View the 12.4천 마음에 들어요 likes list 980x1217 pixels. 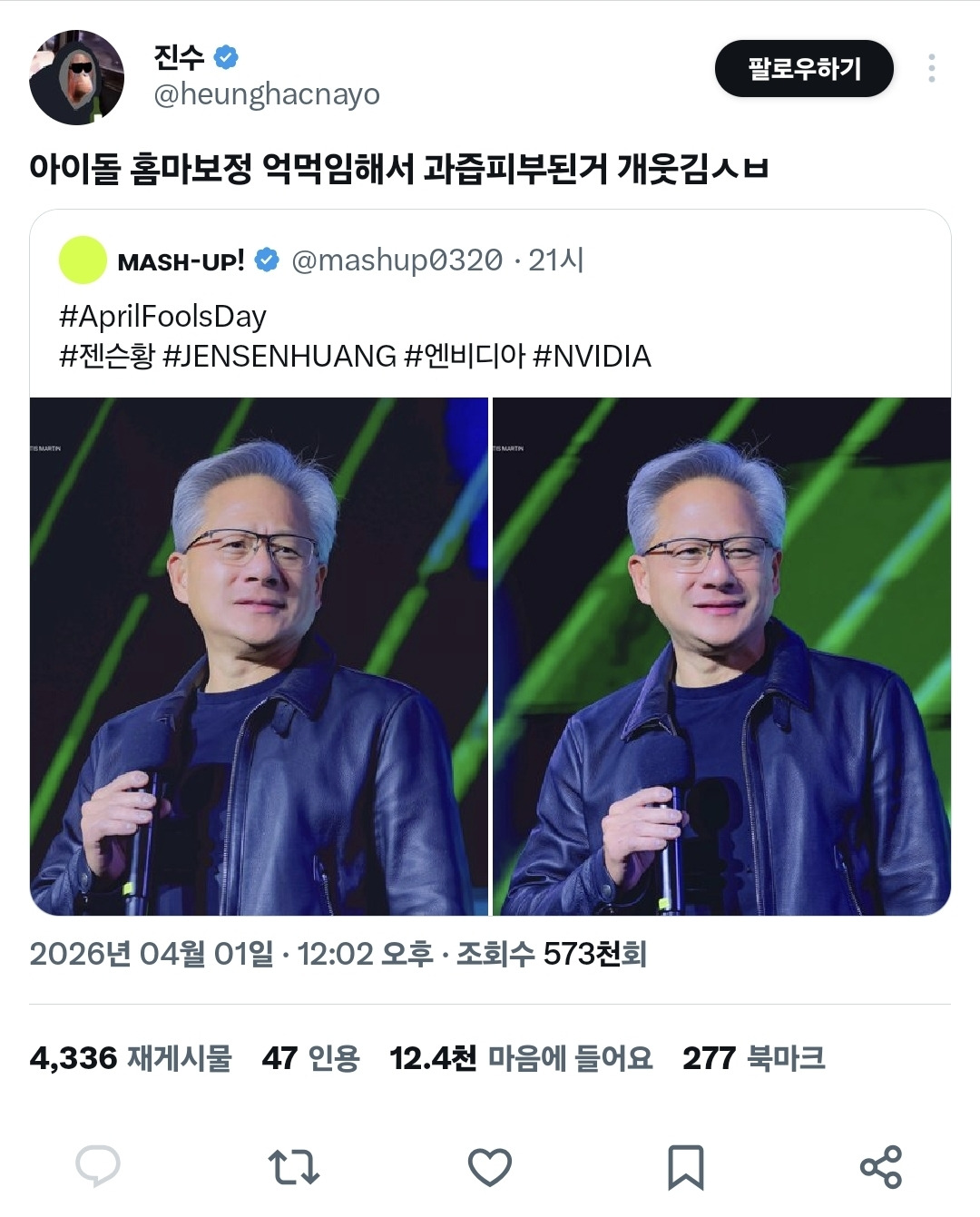pos(521,1058)
